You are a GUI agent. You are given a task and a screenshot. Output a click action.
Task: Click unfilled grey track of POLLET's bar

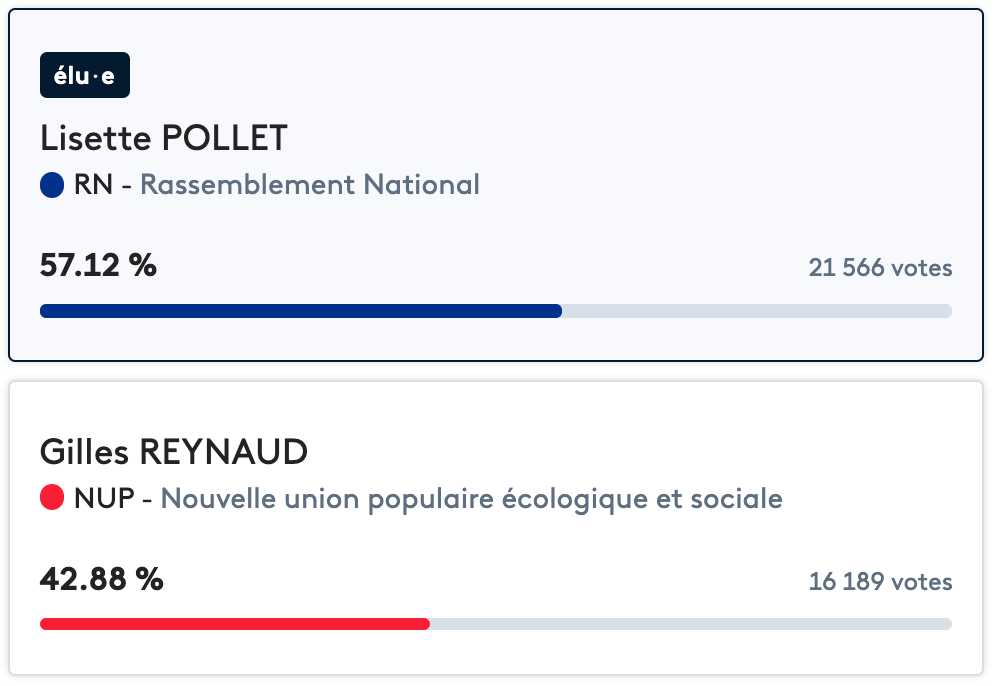click(x=756, y=311)
